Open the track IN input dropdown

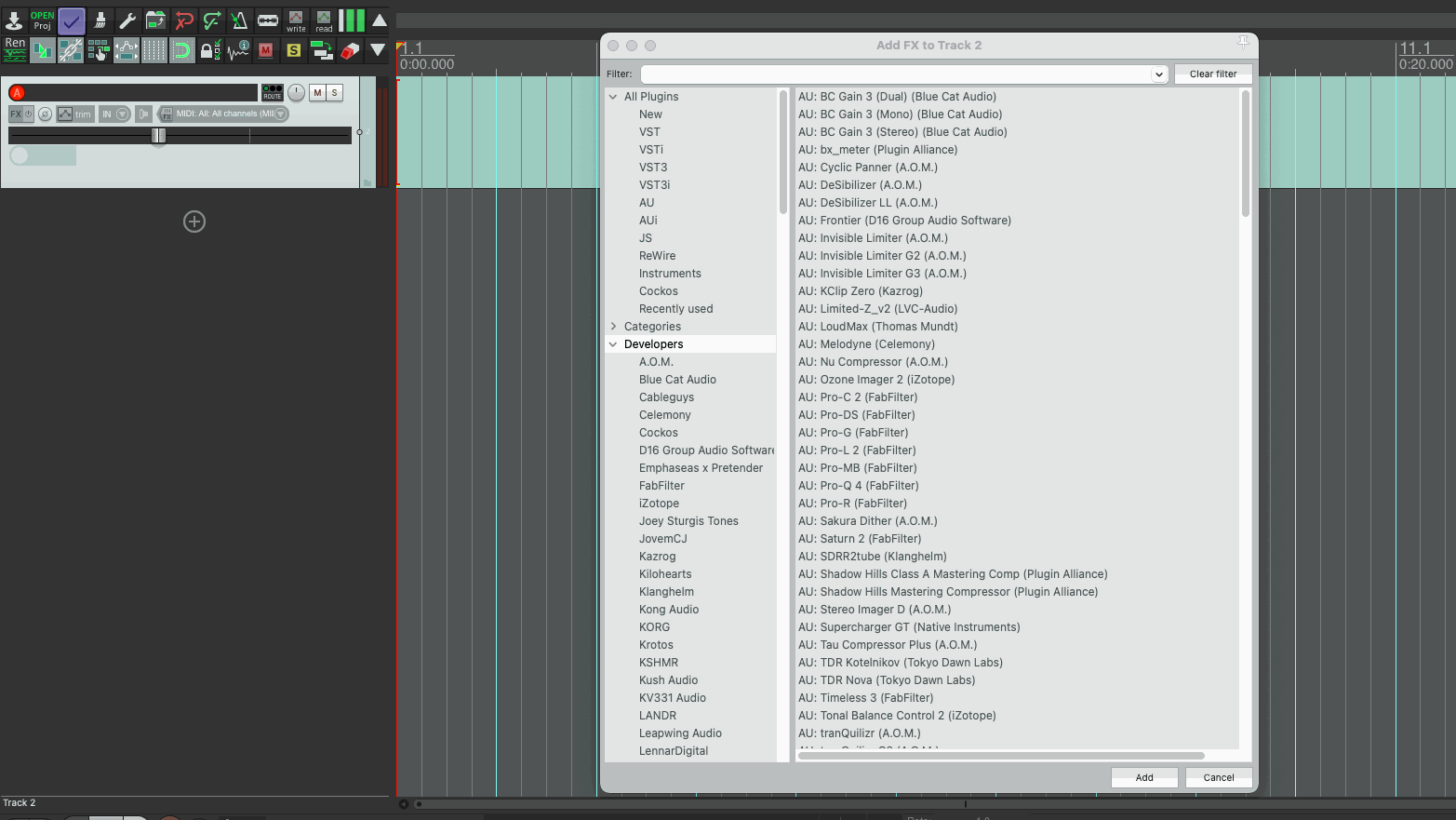(114, 114)
